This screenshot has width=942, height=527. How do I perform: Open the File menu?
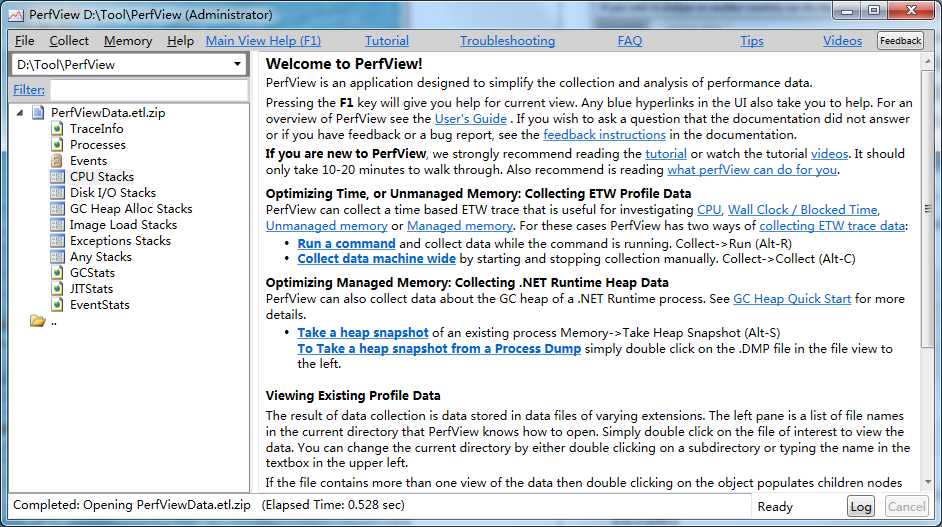(25, 40)
